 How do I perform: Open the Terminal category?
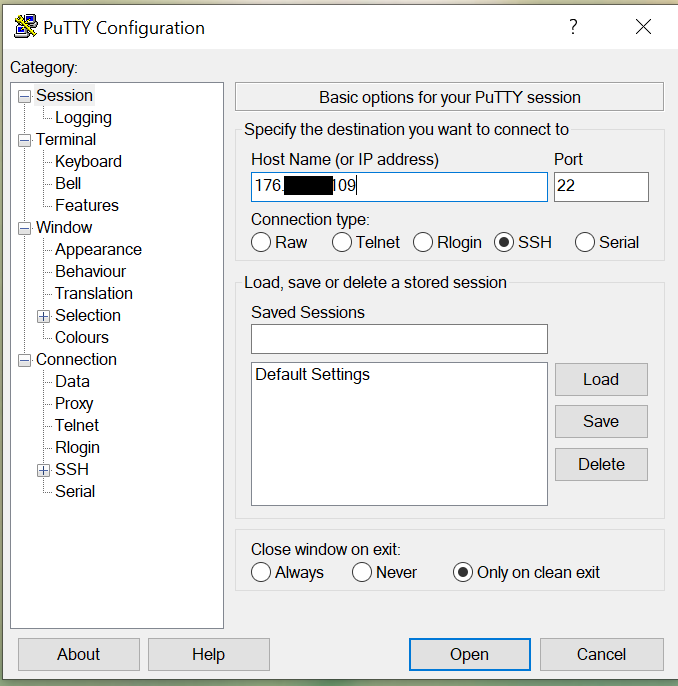[x=66, y=140]
